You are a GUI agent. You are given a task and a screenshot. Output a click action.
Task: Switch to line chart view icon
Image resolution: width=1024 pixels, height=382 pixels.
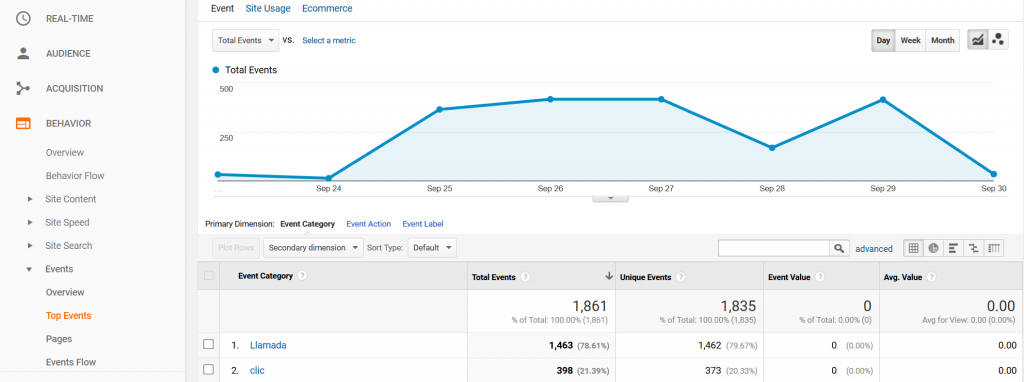[977, 40]
